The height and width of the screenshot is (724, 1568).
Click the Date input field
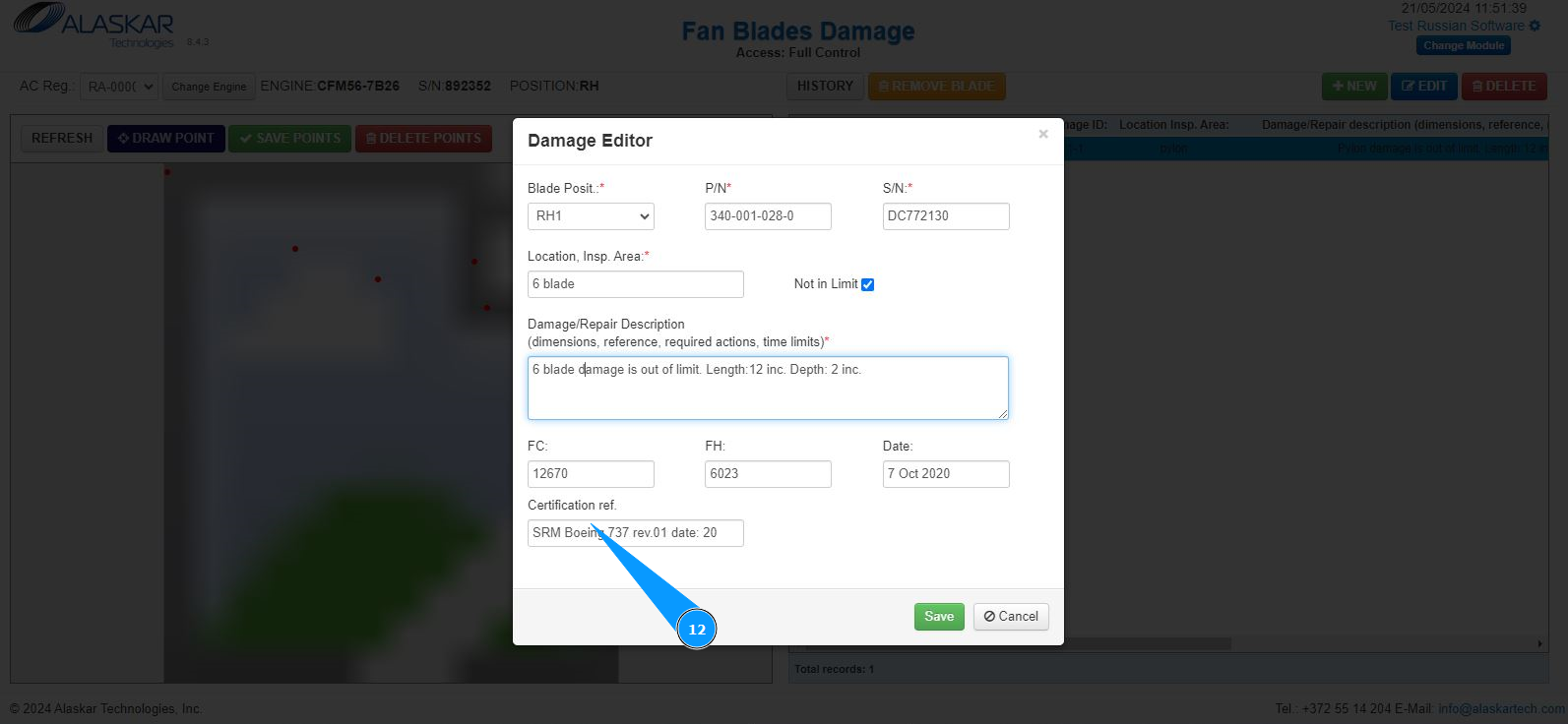point(946,474)
